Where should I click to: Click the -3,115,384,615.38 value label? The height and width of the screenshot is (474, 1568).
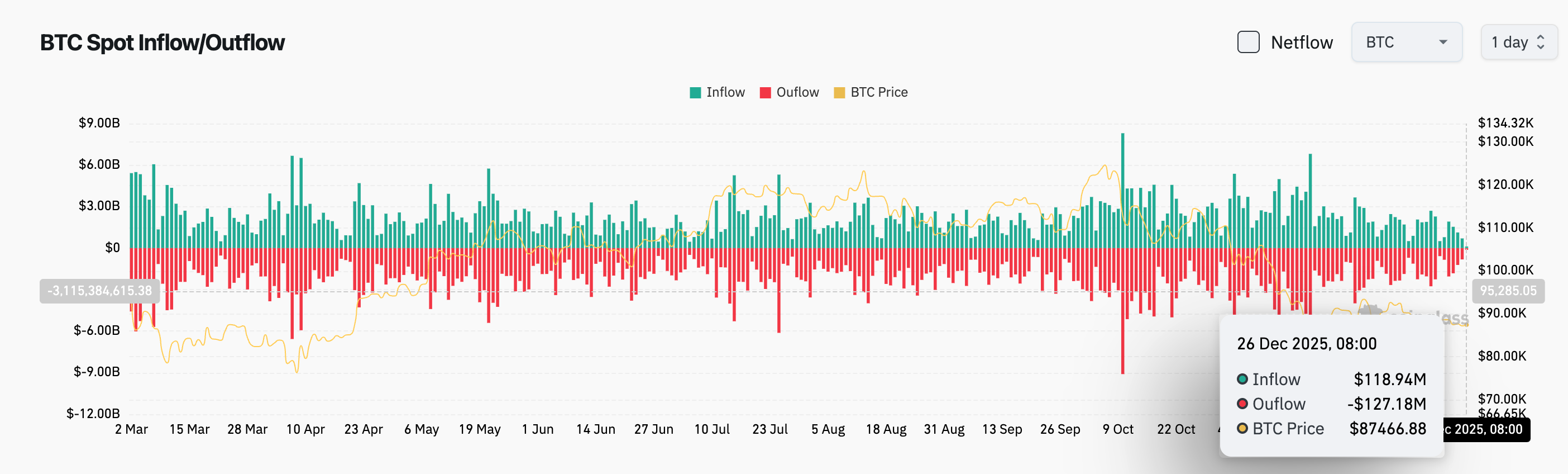tap(99, 291)
